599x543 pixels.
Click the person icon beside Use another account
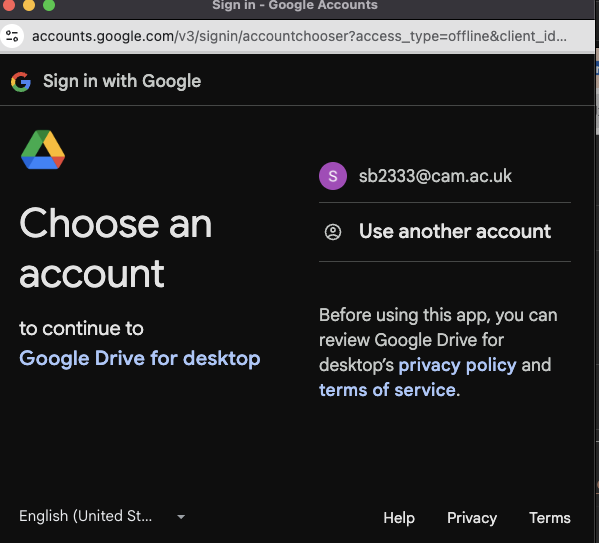pyautogui.click(x=333, y=232)
